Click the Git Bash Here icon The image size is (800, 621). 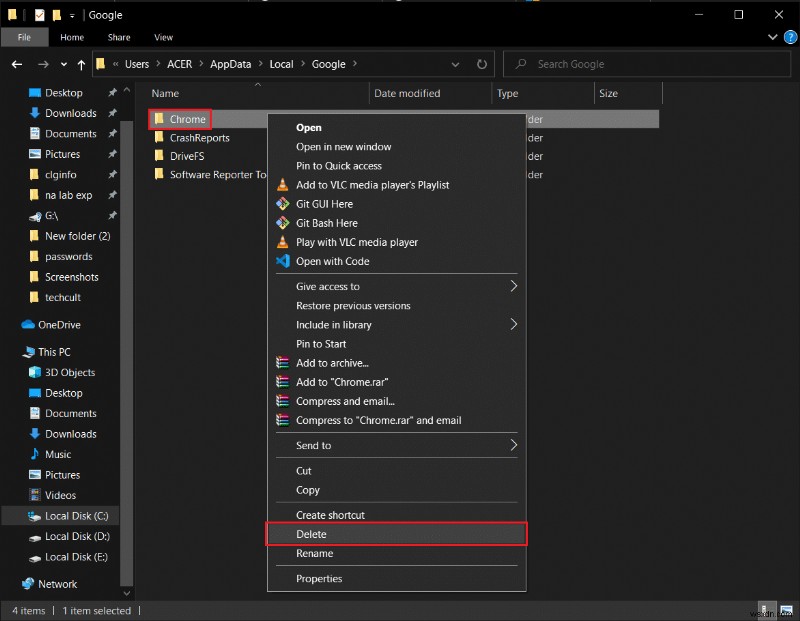(x=282, y=223)
